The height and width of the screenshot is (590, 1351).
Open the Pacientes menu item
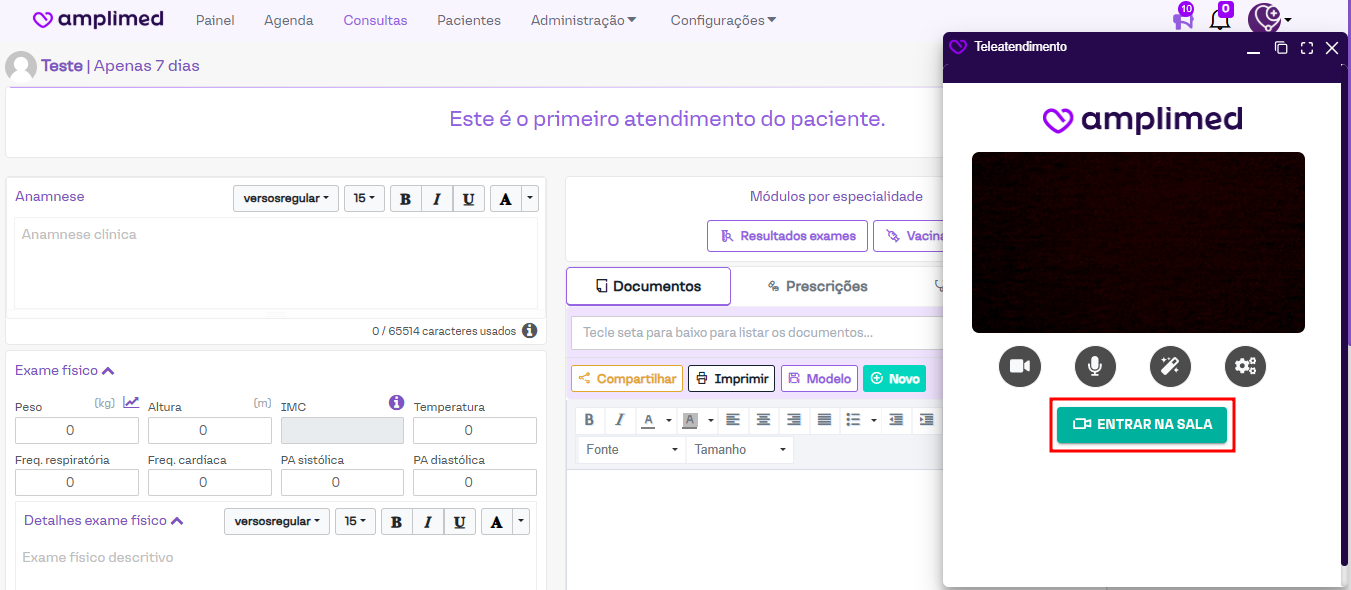coord(469,20)
